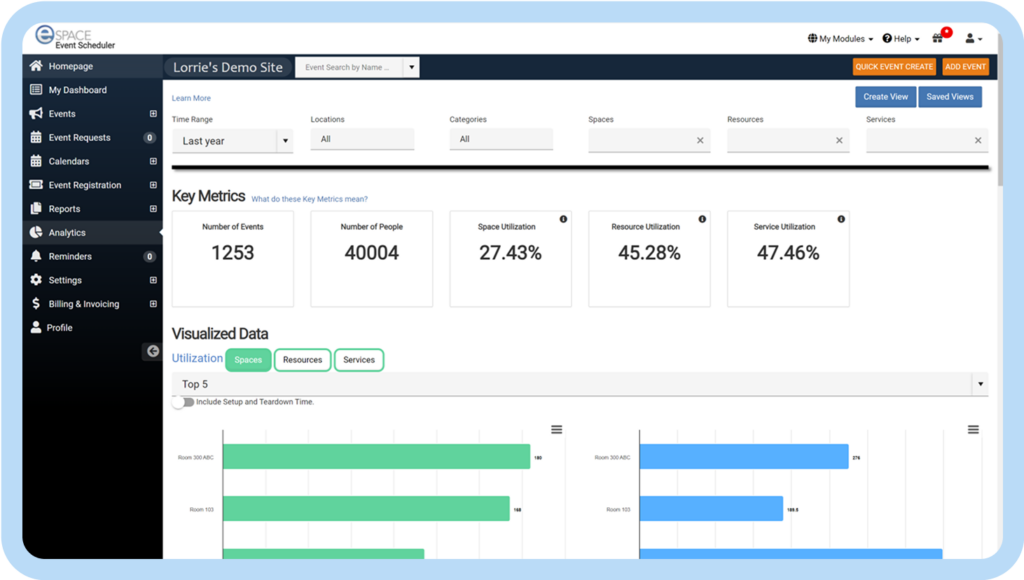1024x580 pixels.
Task: Open the Time Range dropdown
Action: click(x=232, y=141)
